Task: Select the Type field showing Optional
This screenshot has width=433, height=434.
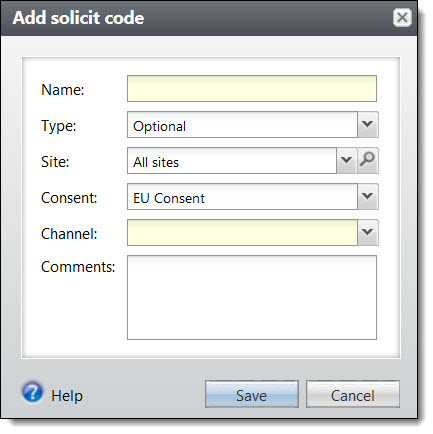Action: point(242,124)
